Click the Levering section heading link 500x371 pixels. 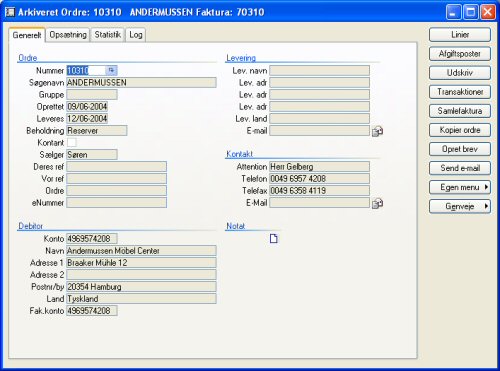(241, 58)
